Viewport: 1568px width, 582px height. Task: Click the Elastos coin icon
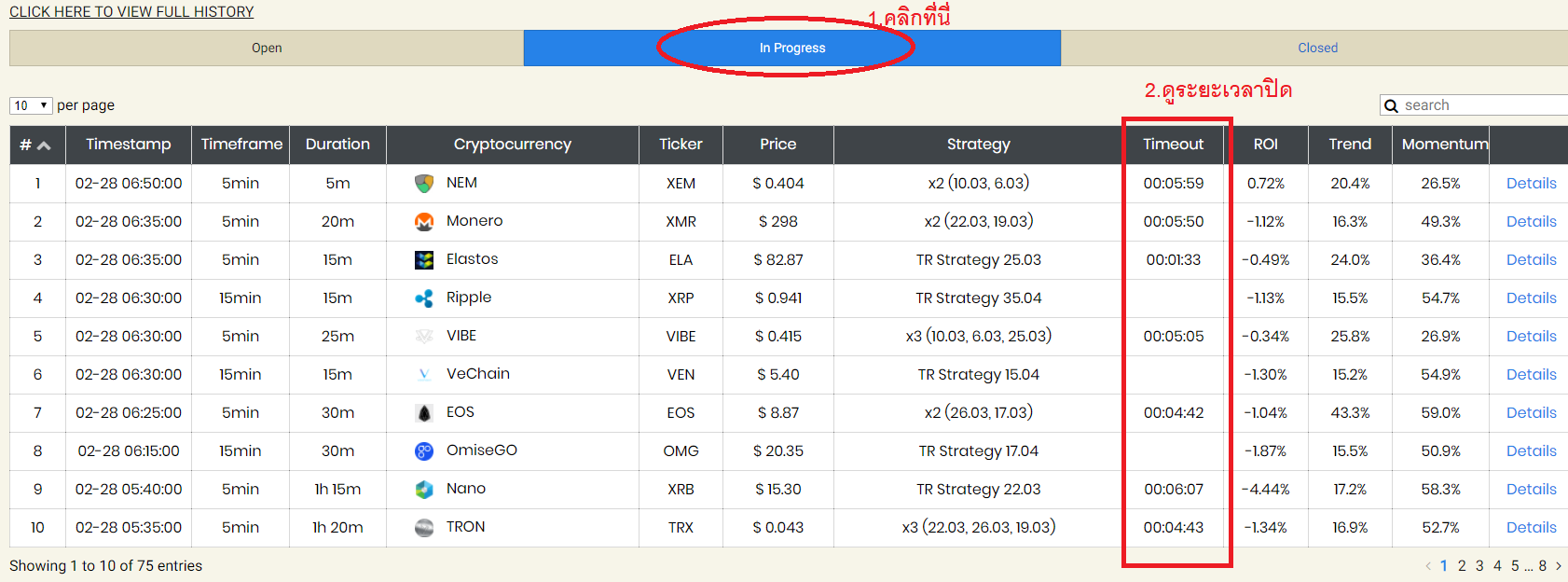424,260
